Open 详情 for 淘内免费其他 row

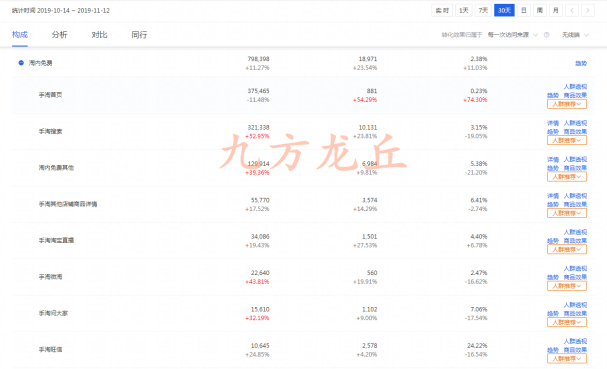click(553, 160)
